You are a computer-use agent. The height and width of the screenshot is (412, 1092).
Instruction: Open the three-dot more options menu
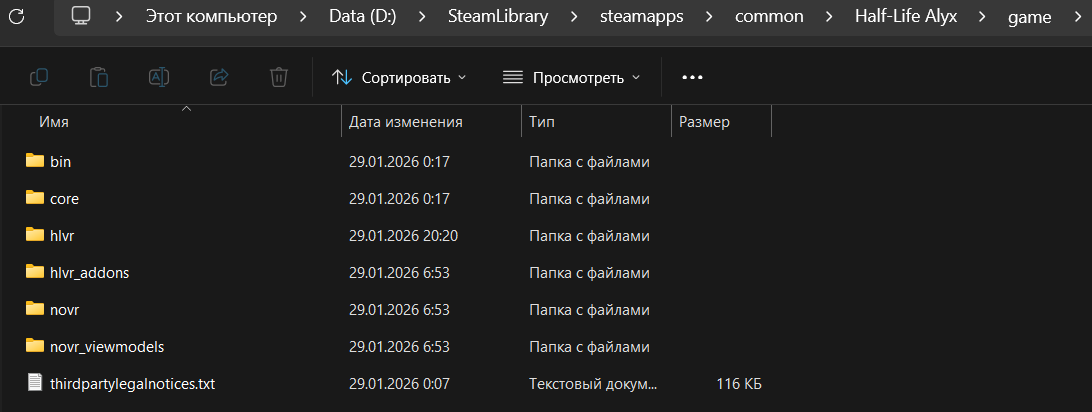[x=692, y=77]
